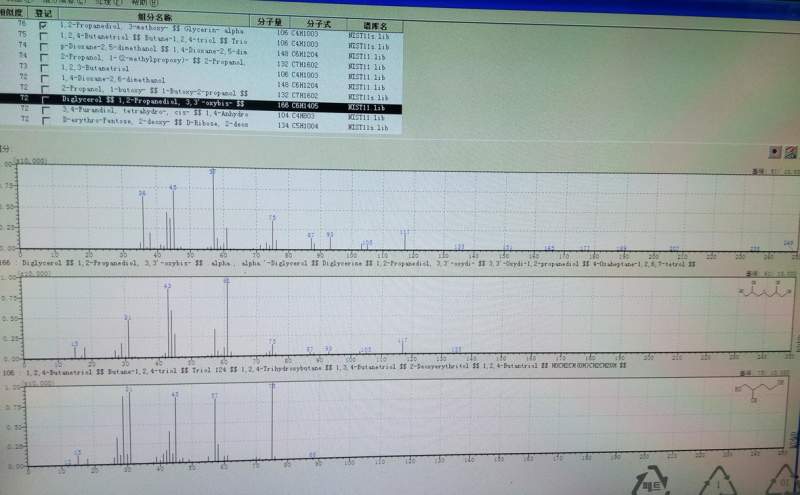
Task: Sort by the 分子式 column header
Action: [318, 23]
